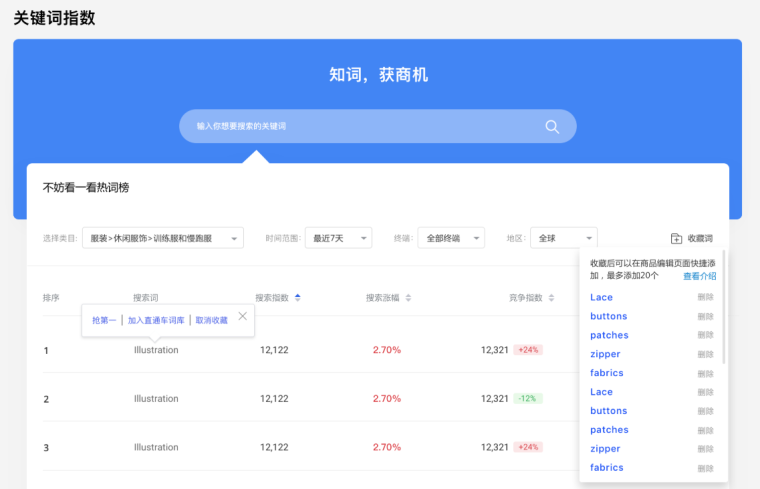Select 取消收藏 in the popup
This screenshot has height=489, width=760.
point(211,321)
